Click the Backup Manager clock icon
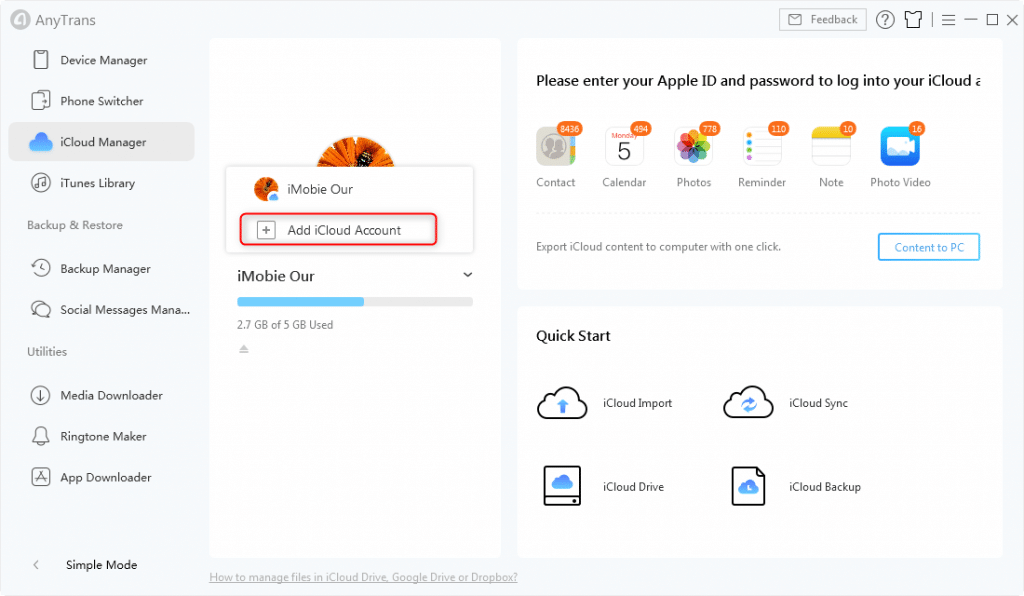Screen dimensions: 1024x596 [x=40, y=268]
